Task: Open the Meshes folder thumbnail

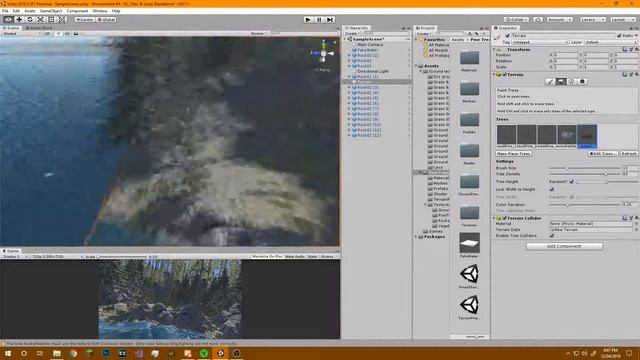Action: tap(469, 89)
